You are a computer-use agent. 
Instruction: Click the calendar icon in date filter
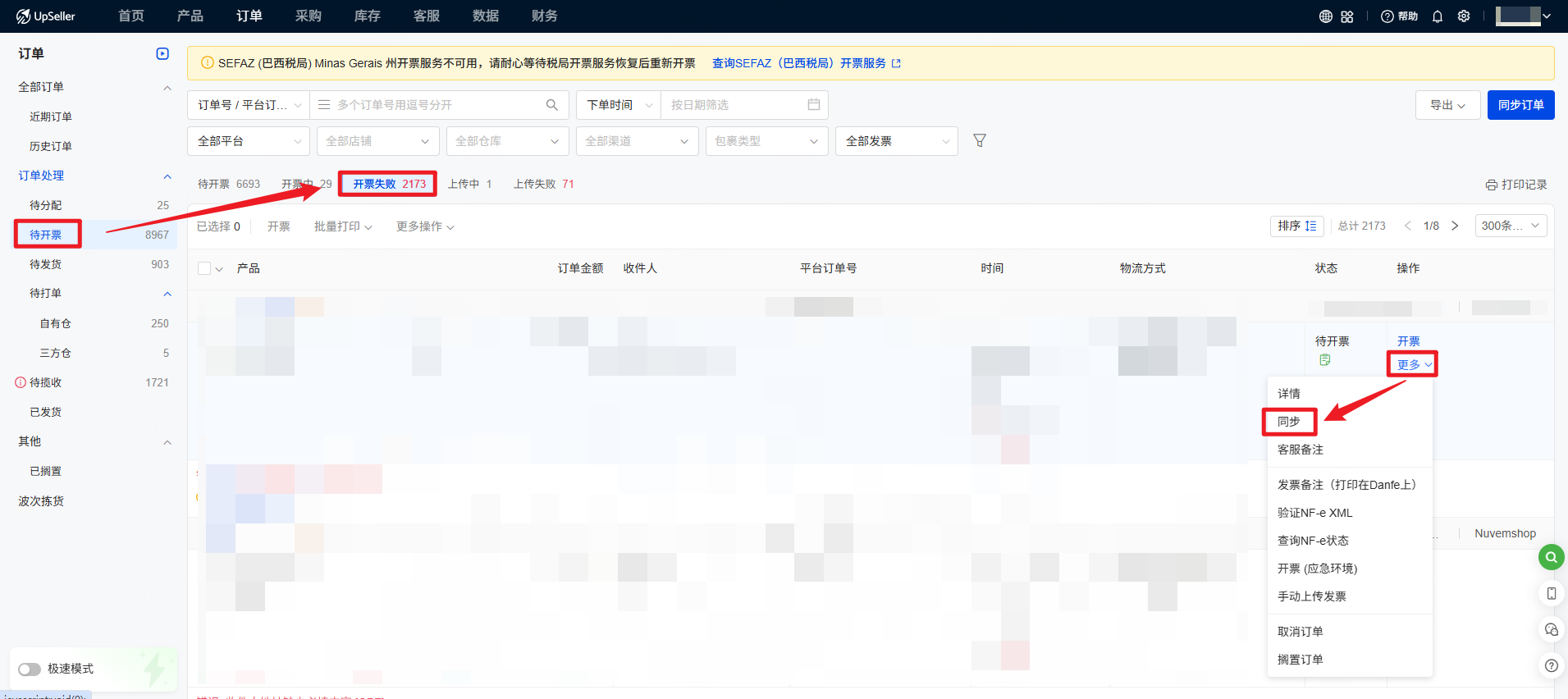pos(813,105)
